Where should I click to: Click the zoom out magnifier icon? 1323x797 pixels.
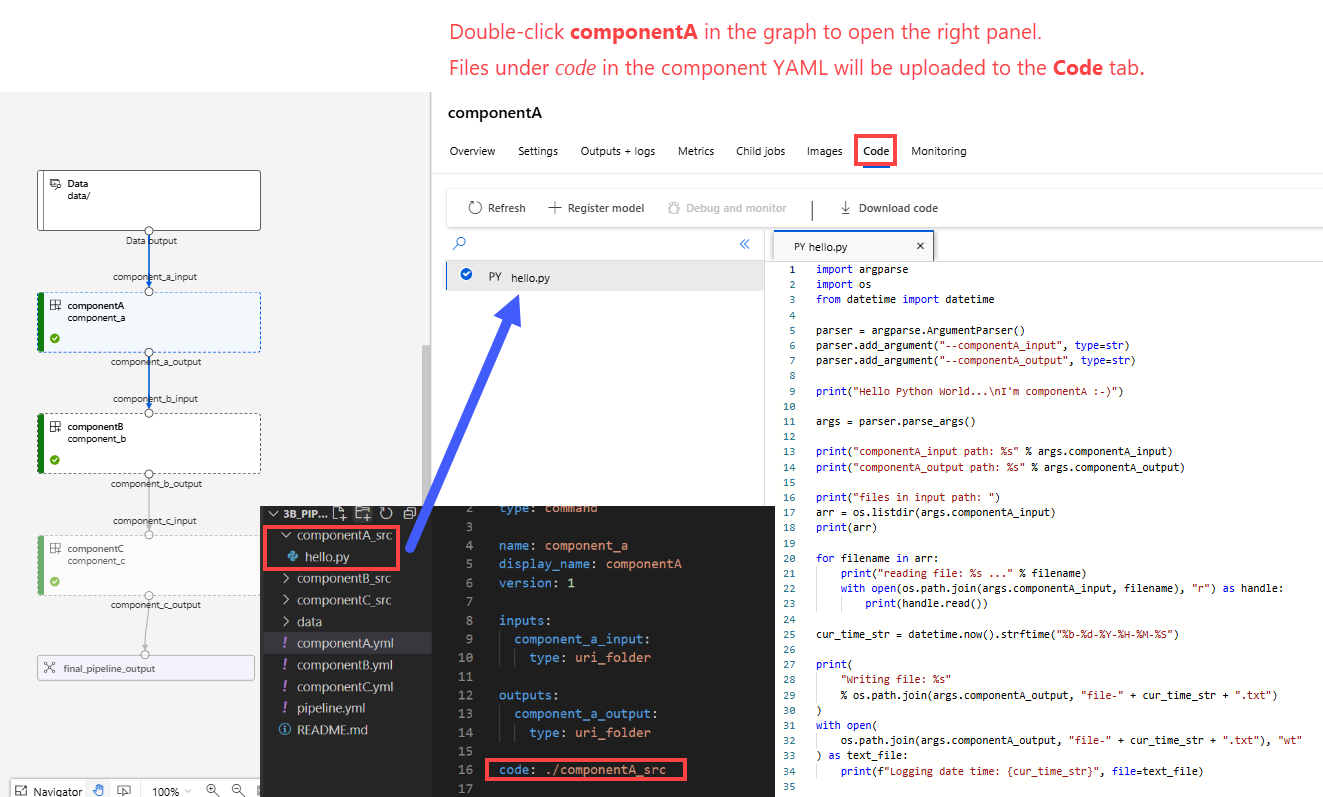[x=238, y=790]
